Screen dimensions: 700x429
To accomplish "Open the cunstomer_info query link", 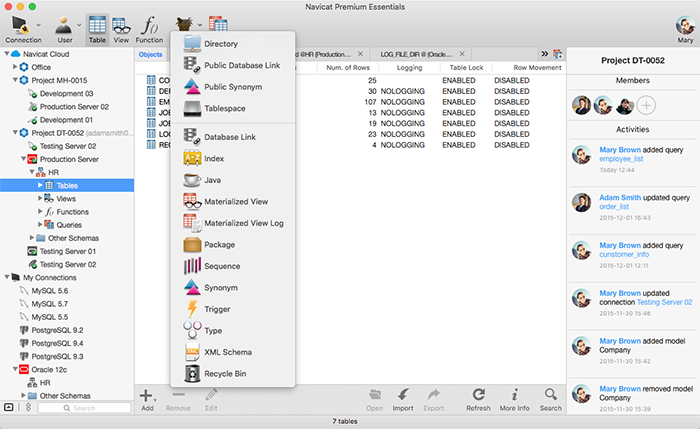I will [624, 254].
